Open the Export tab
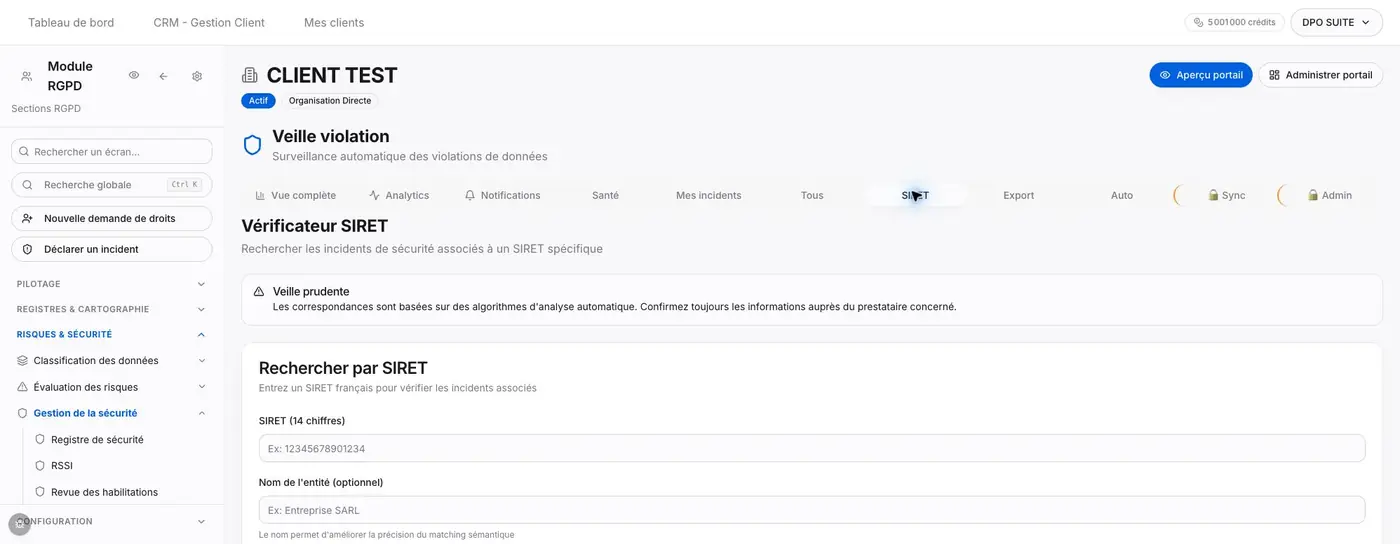This screenshot has width=1400, height=544. pyautogui.click(x=1018, y=196)
